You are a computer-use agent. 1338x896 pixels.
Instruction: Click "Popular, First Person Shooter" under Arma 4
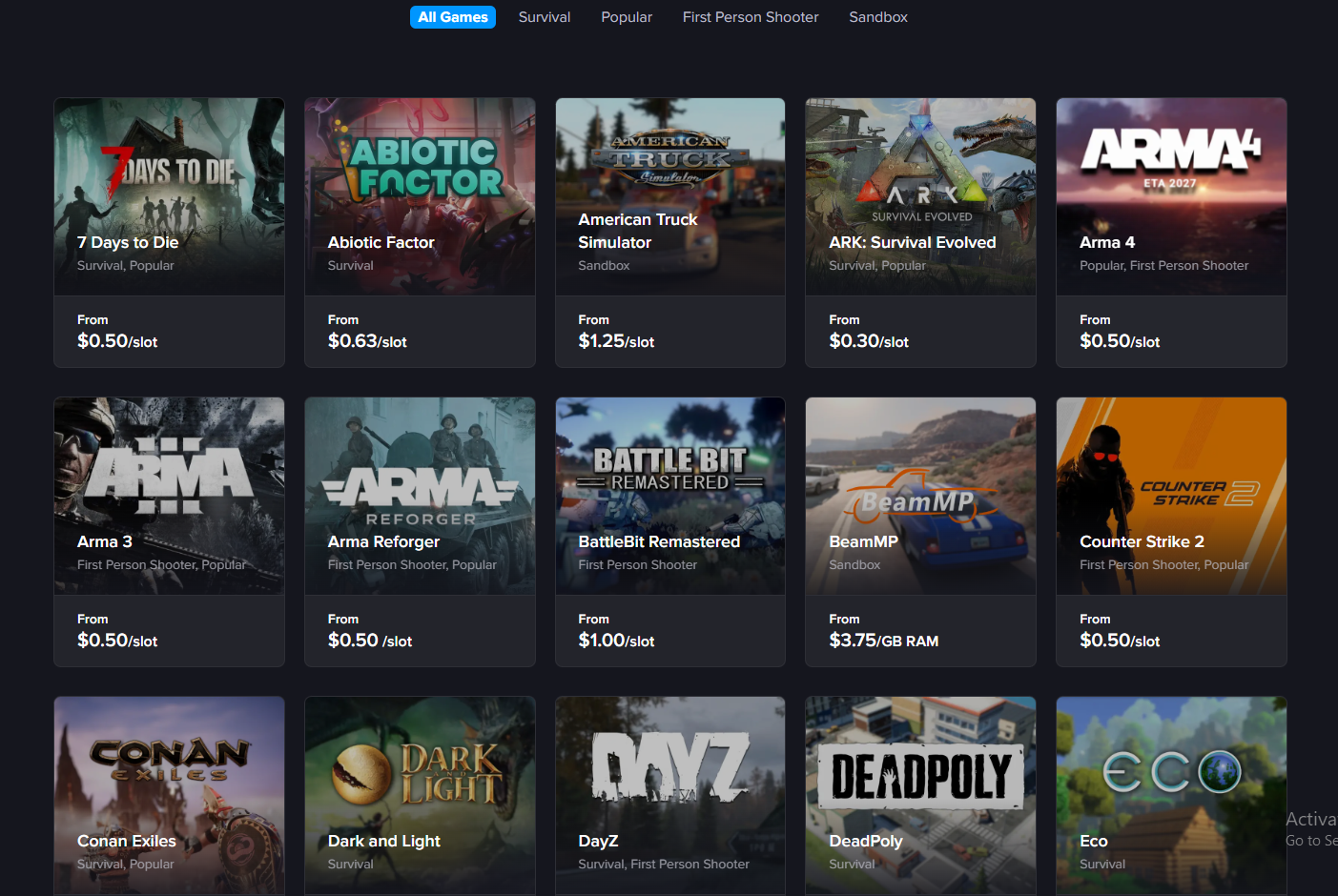click(1163, 265)
